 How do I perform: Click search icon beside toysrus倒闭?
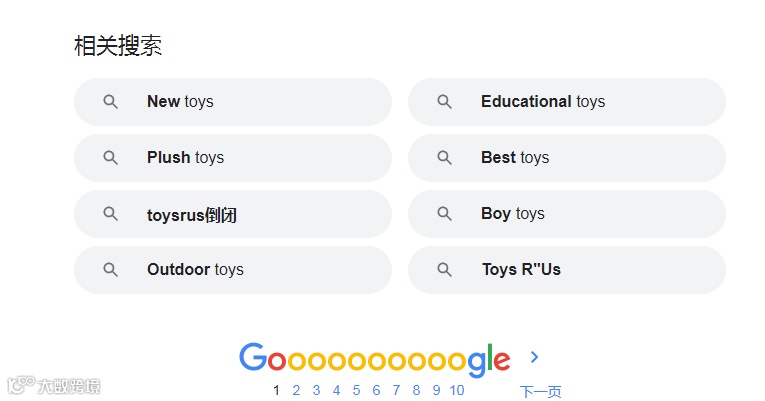pos(111,214)
